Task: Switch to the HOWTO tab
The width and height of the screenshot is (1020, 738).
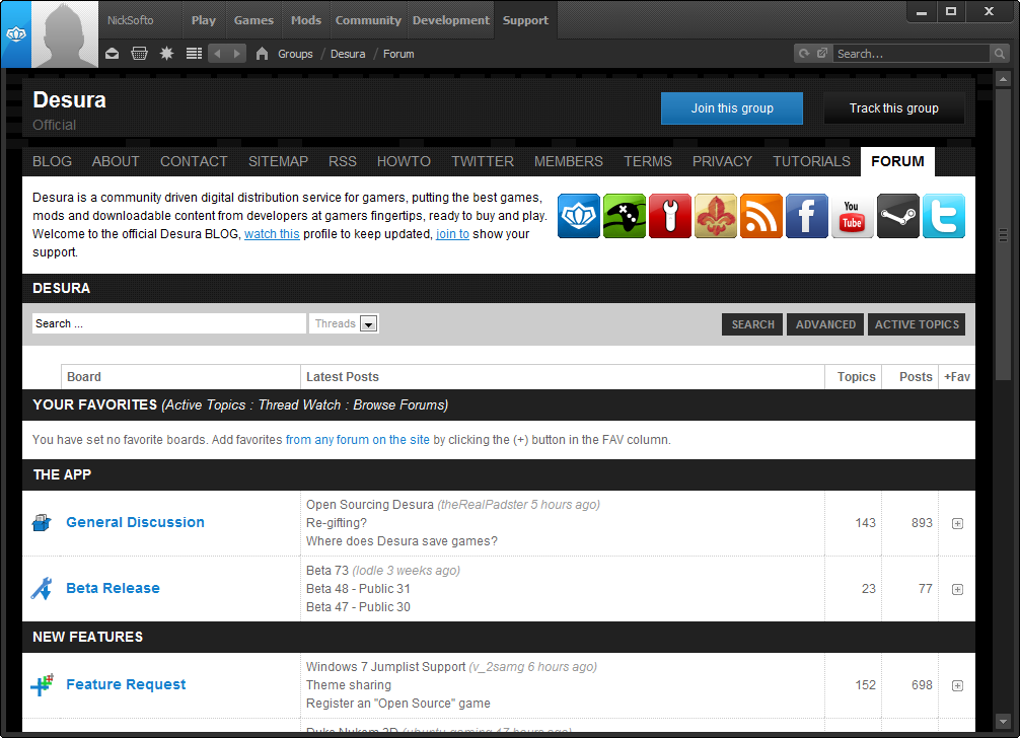Action: pos(403,161)
